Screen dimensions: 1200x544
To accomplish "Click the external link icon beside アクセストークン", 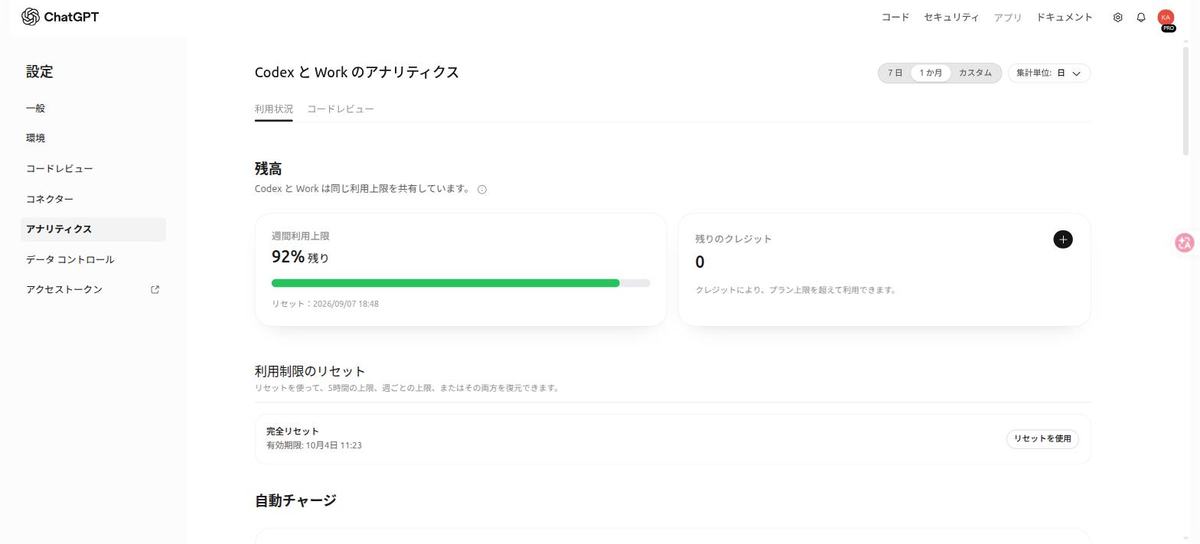I will [x=154, y=290].
